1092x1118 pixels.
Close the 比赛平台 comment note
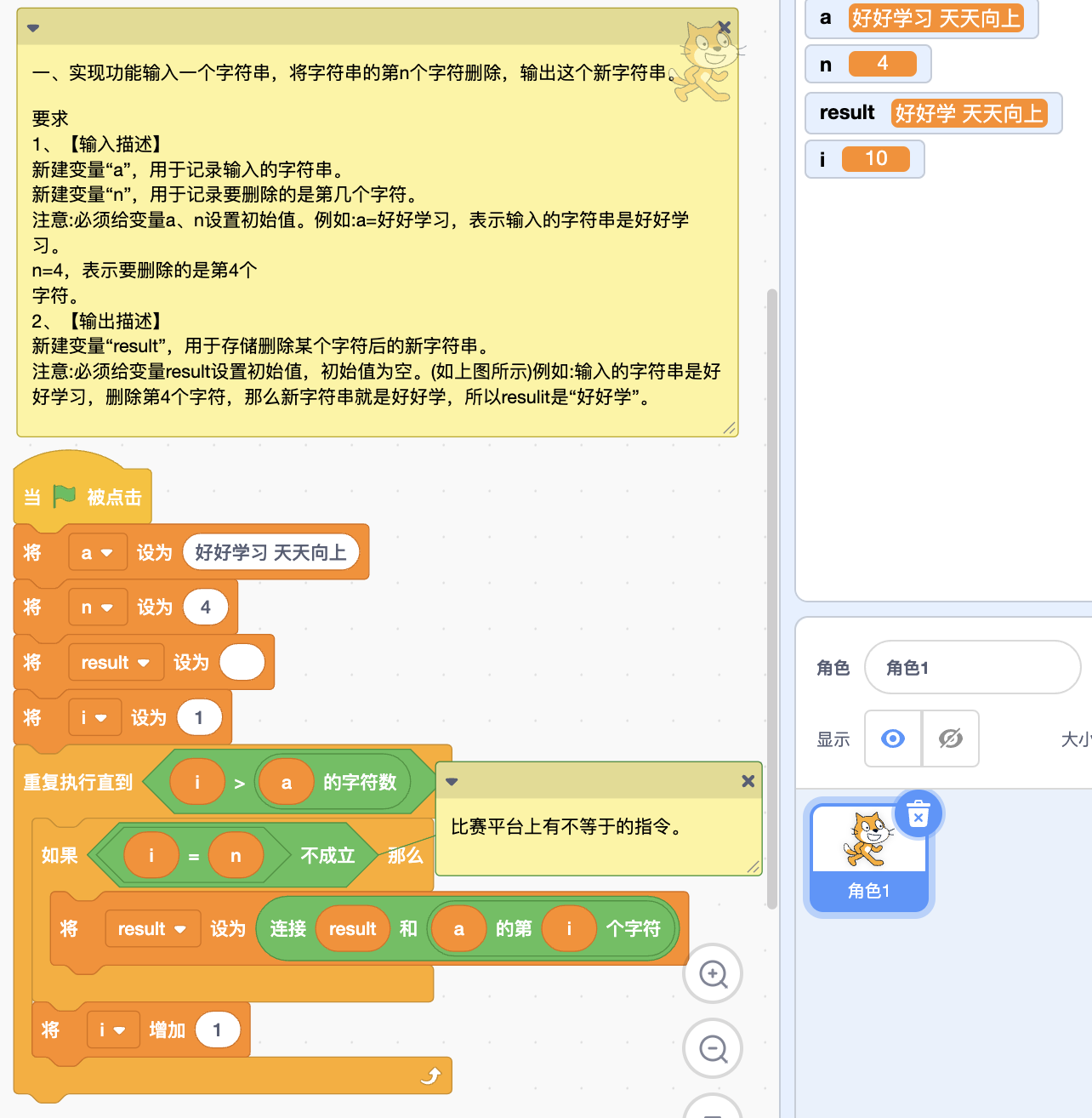click(x=748, y=781)
